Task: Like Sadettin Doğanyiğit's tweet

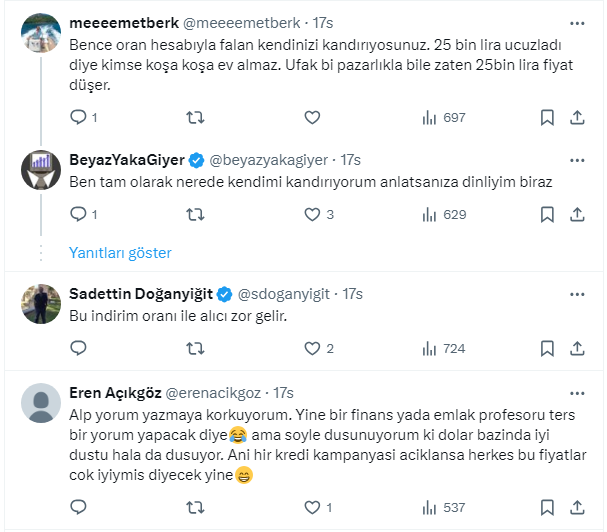Action: point(312,348)
